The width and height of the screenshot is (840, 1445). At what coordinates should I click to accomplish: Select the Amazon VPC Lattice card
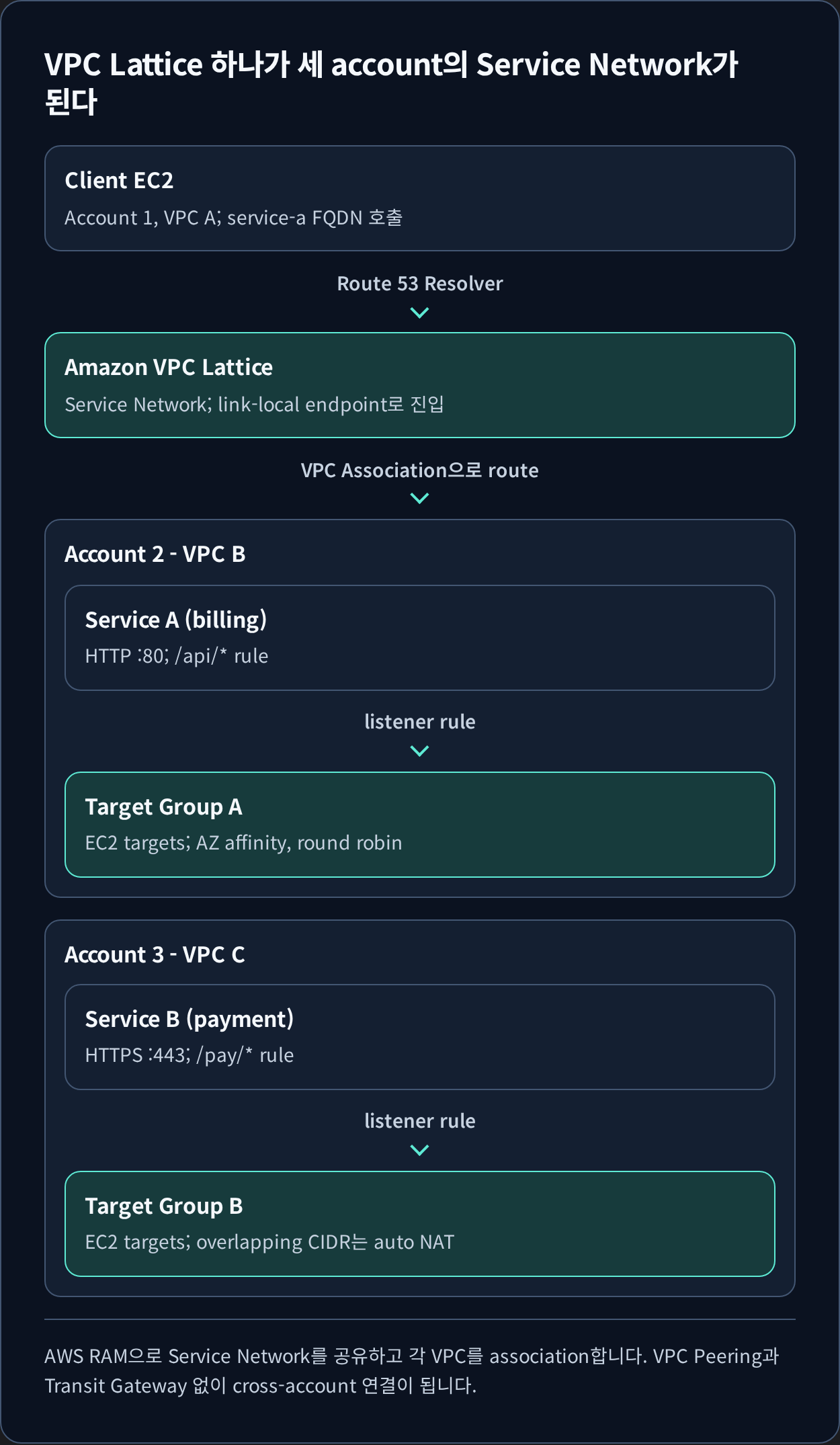coord(420,385)
